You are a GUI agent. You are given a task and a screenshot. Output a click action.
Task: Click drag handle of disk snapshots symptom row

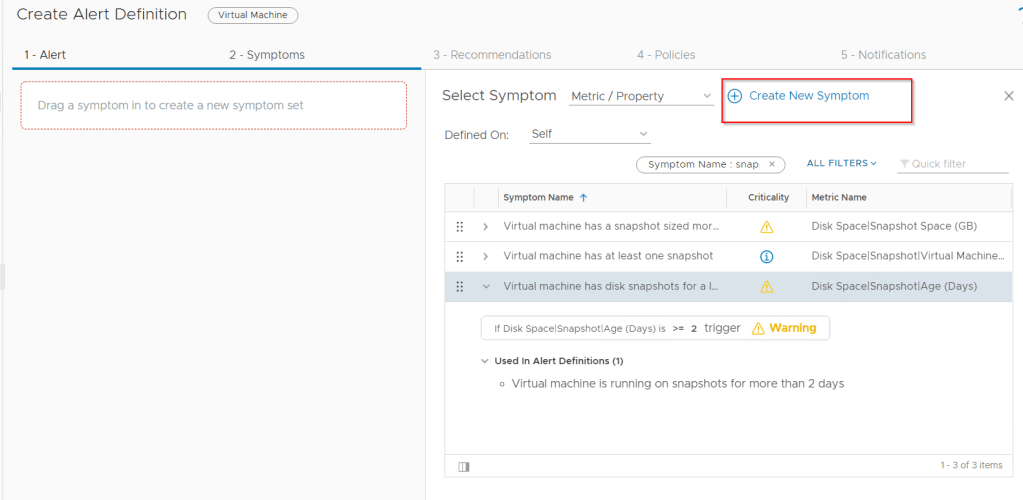[460, 287]
